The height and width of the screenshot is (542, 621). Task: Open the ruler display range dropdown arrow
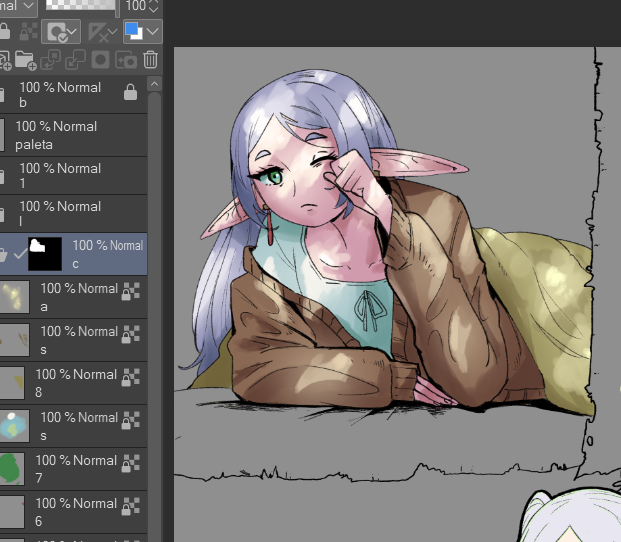[112, 32]
